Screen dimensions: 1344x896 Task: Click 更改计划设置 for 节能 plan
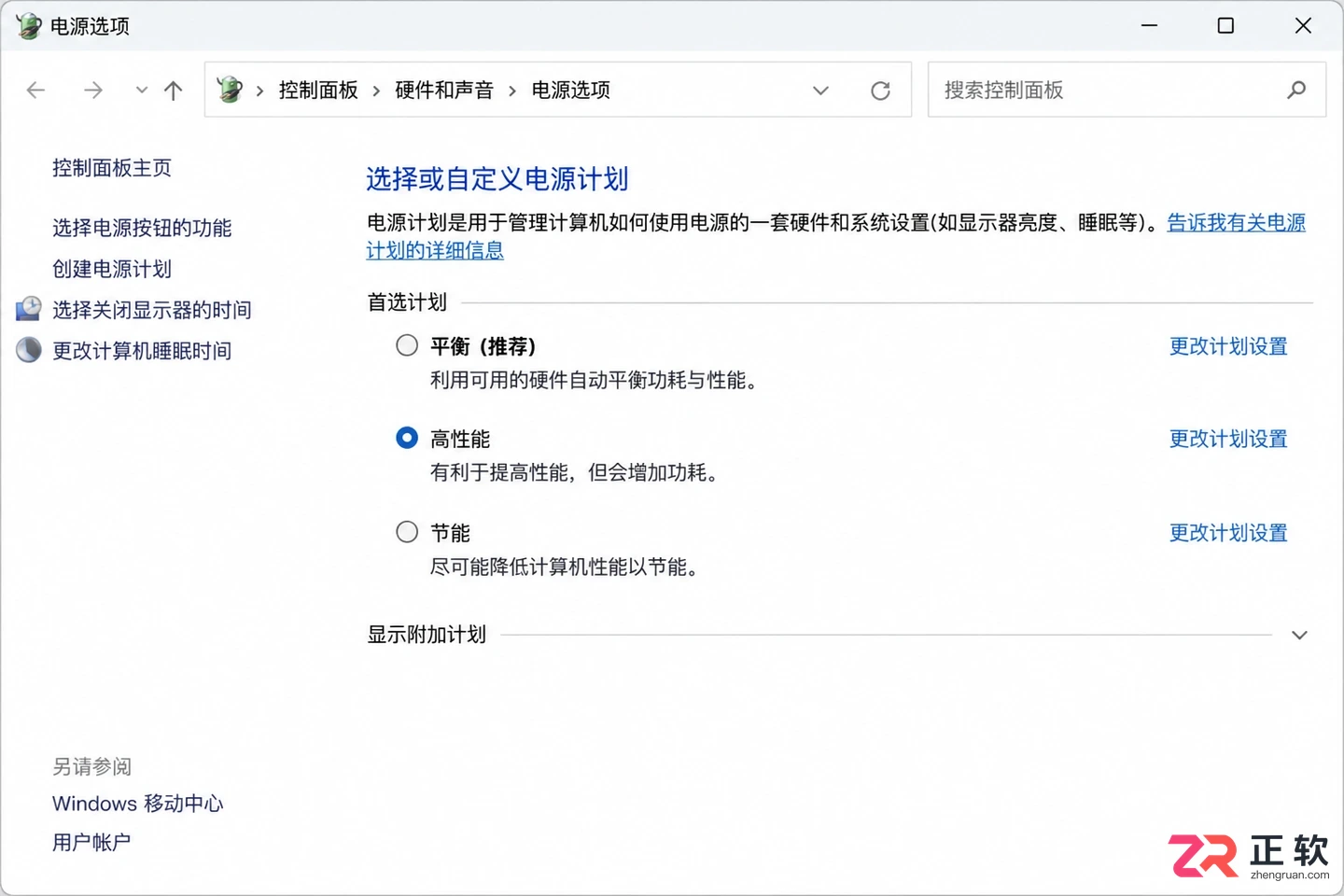click(x=1228, y=533)
